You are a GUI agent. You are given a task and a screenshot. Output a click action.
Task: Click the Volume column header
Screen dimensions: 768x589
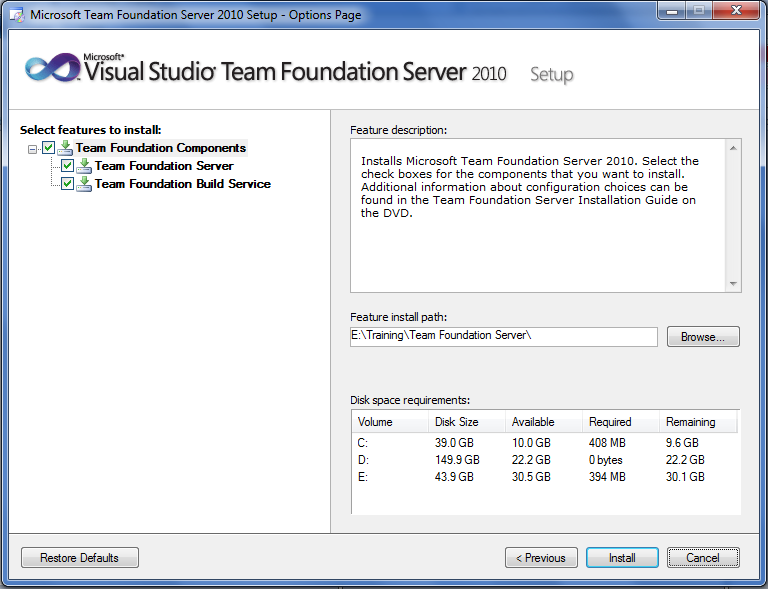(x=389, y=422)
